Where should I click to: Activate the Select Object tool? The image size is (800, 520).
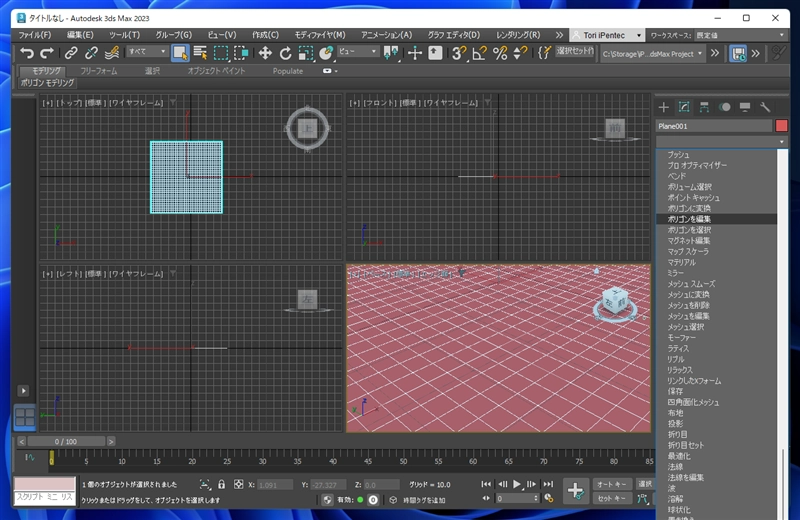click(x=180, y=53)
